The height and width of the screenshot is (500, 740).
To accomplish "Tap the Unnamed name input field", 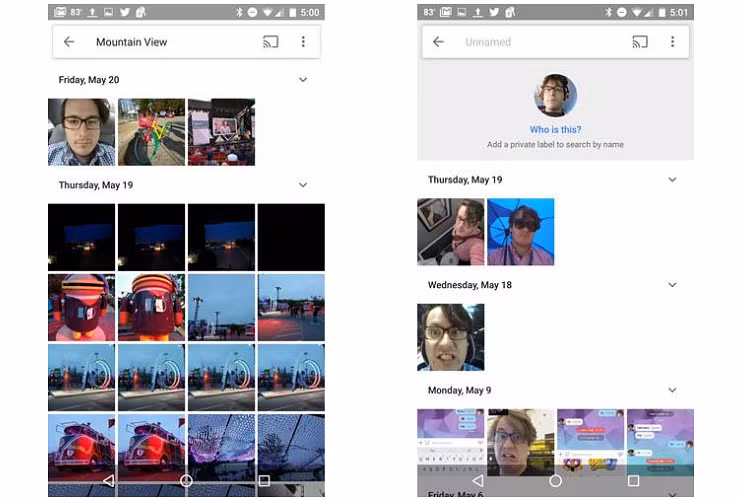I will (x=540, y=42).
